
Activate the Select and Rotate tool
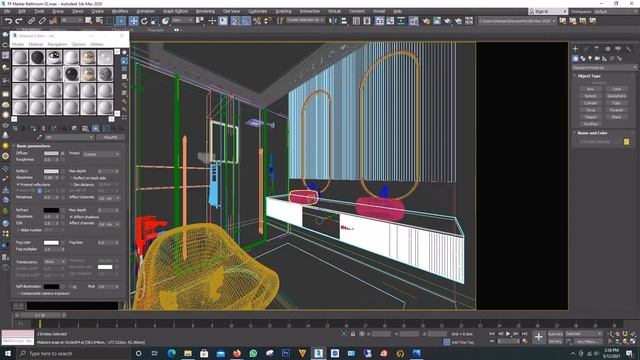click(x=144, y=21)
